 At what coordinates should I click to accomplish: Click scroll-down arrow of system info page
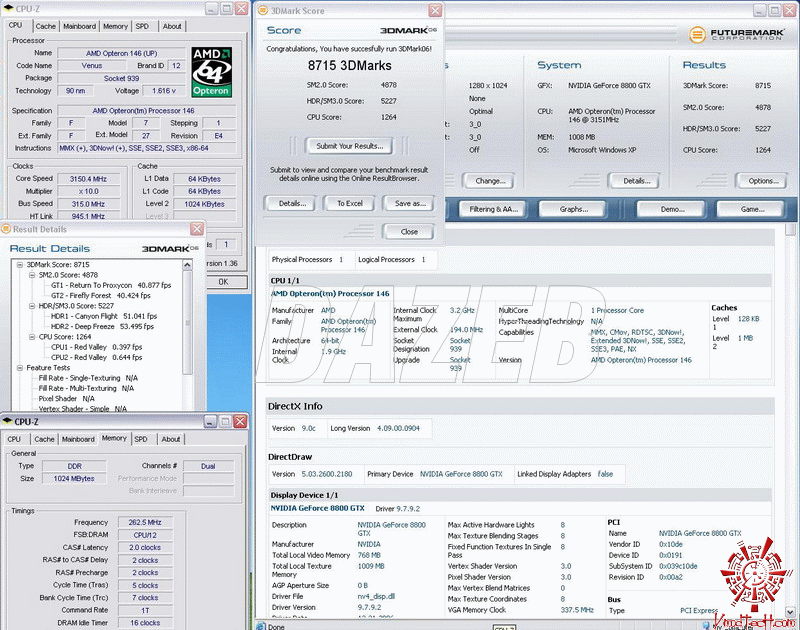790,612
